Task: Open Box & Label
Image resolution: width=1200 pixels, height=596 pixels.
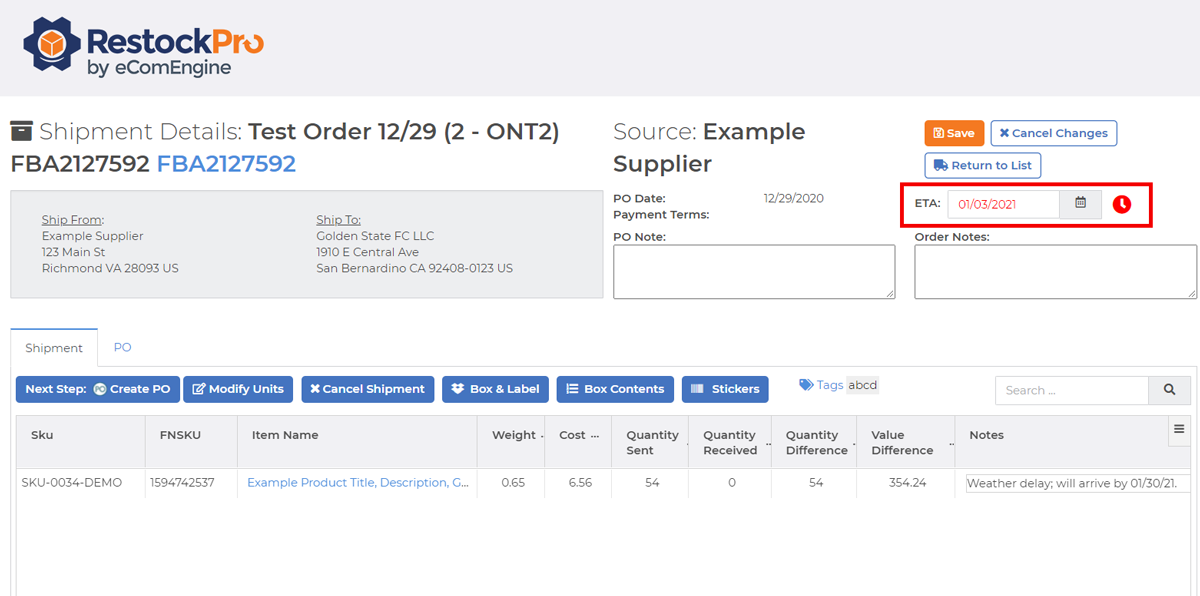Action: pyautogui.click(x=495, y=389)
